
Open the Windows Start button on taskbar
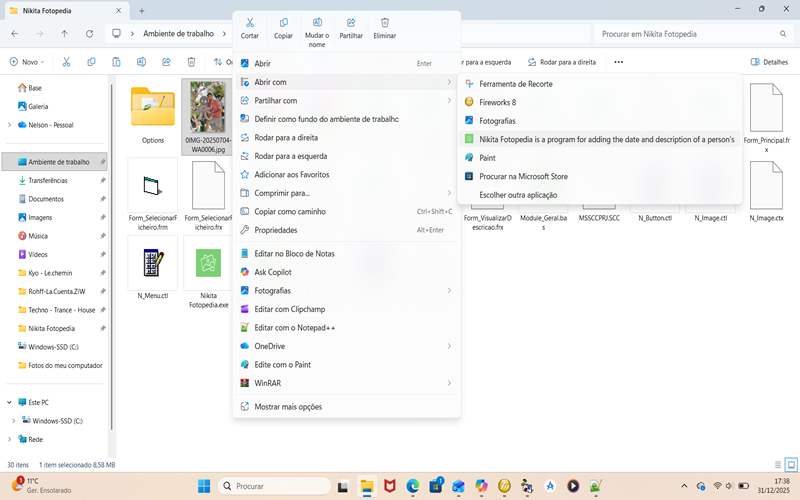204,486
